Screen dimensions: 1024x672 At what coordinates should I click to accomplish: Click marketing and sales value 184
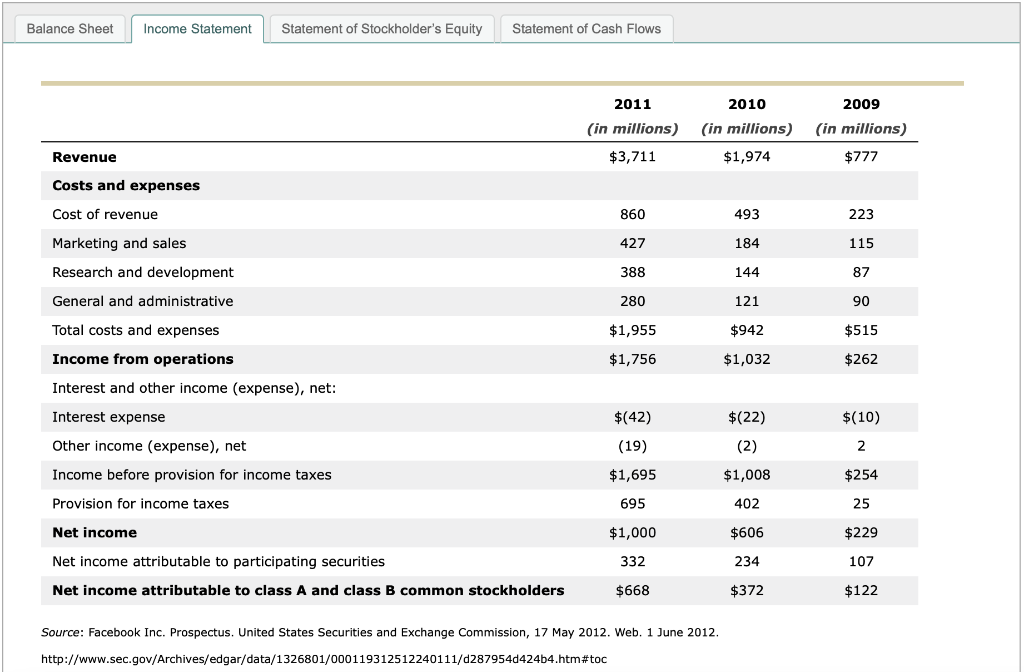coord(746,244)
